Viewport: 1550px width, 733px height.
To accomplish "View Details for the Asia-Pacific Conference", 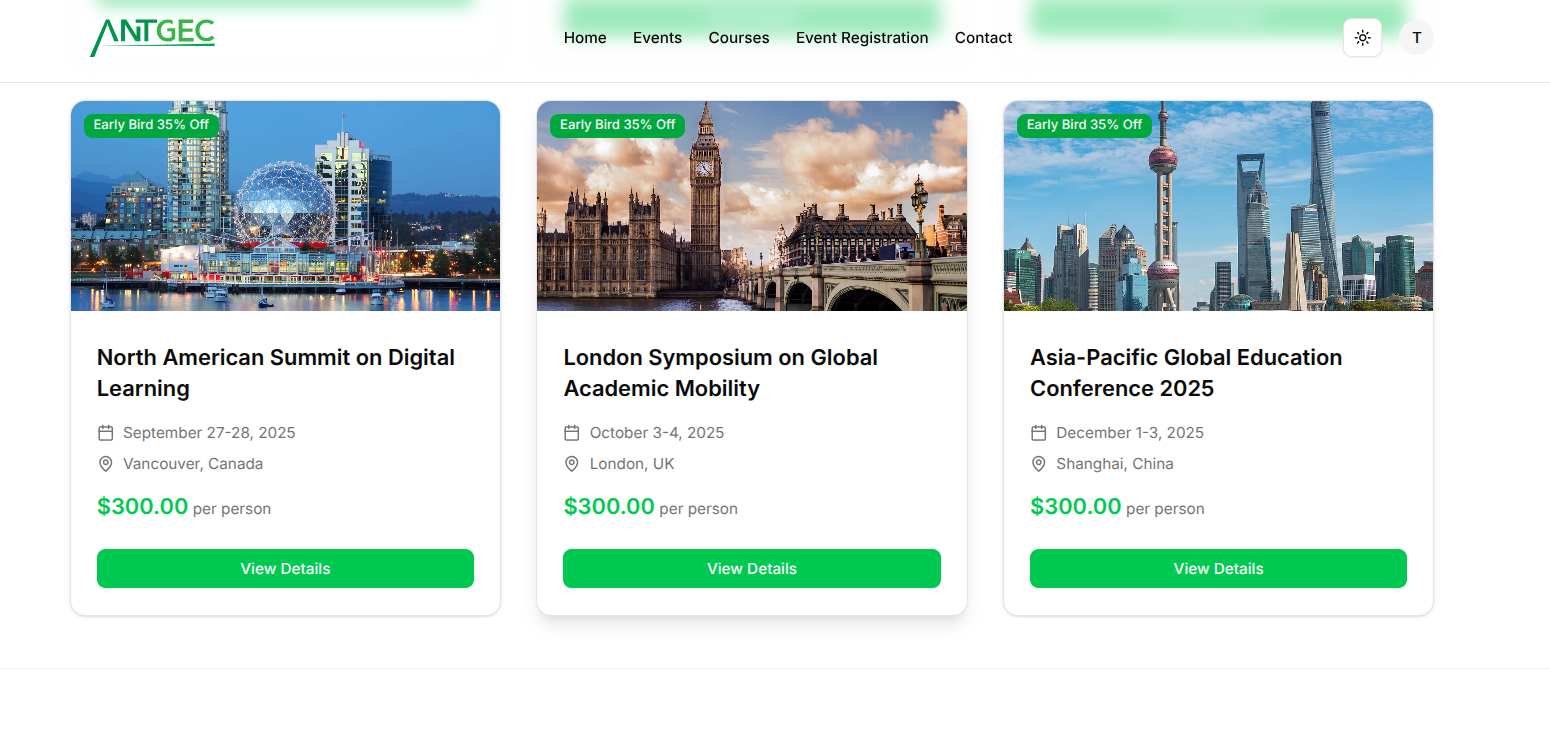I will pyautogui.click(x=1218, y=568).
